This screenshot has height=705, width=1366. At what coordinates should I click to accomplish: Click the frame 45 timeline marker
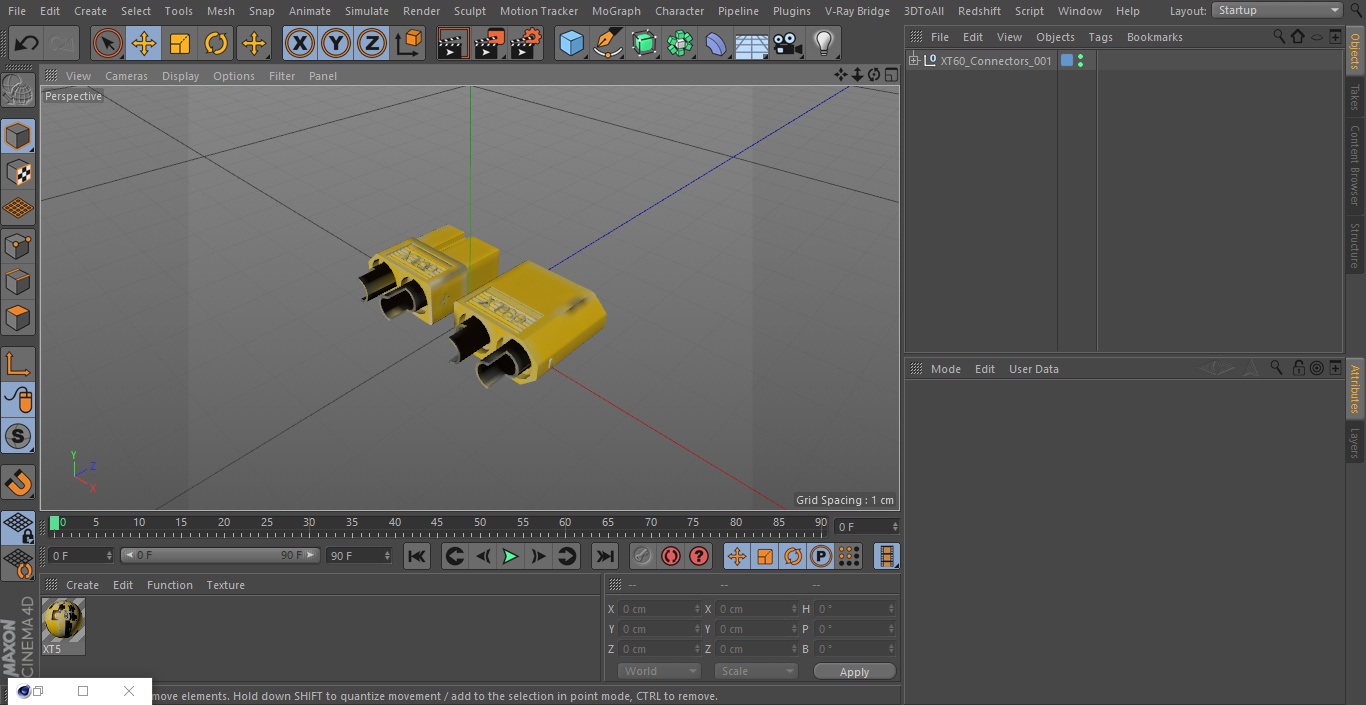437,522
